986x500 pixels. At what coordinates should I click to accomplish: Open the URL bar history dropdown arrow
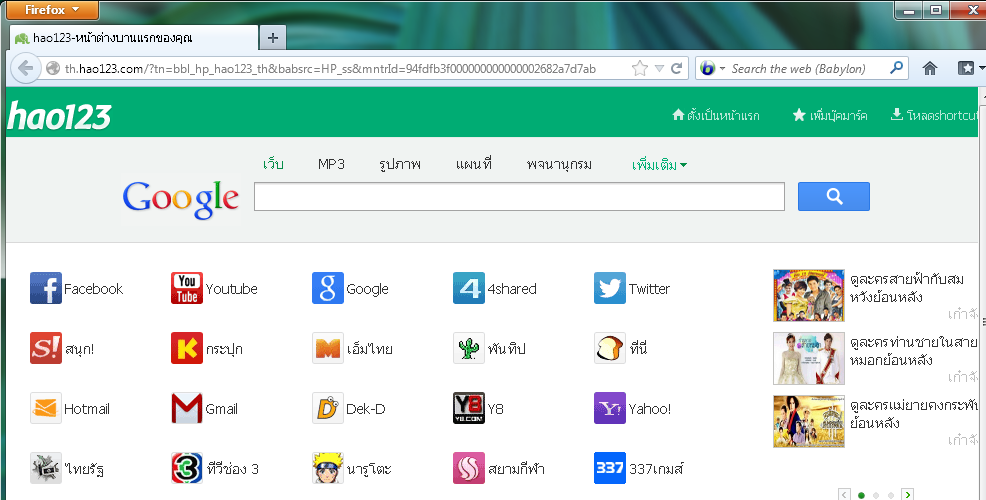coord(659,69)
